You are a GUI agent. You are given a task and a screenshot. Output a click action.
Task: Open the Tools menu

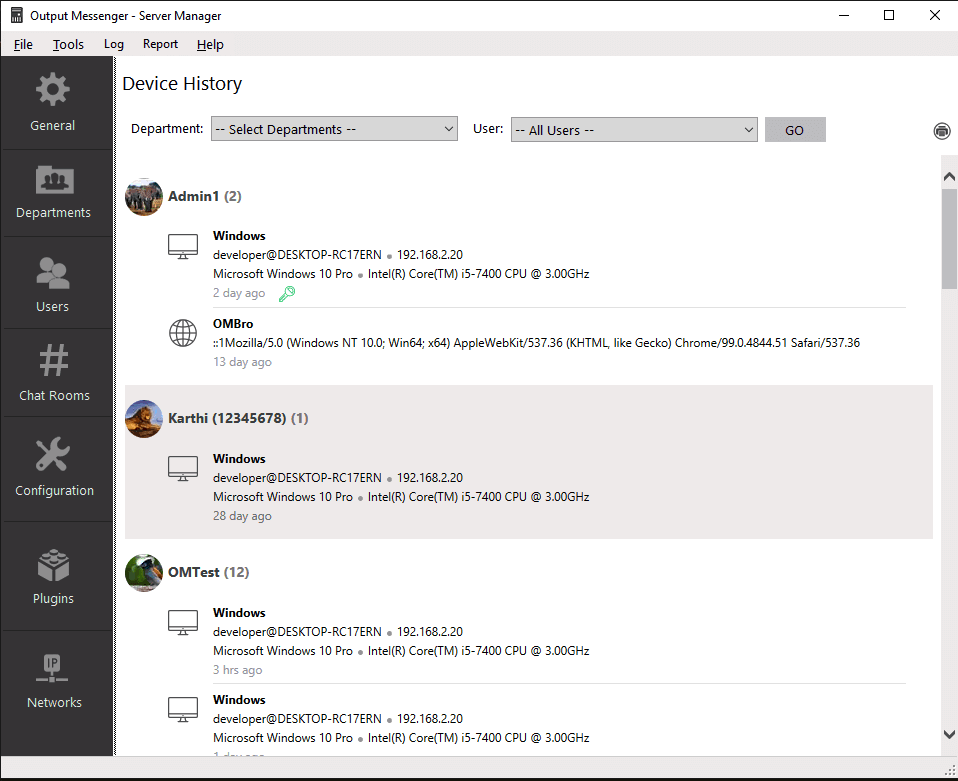click(68, 45)
